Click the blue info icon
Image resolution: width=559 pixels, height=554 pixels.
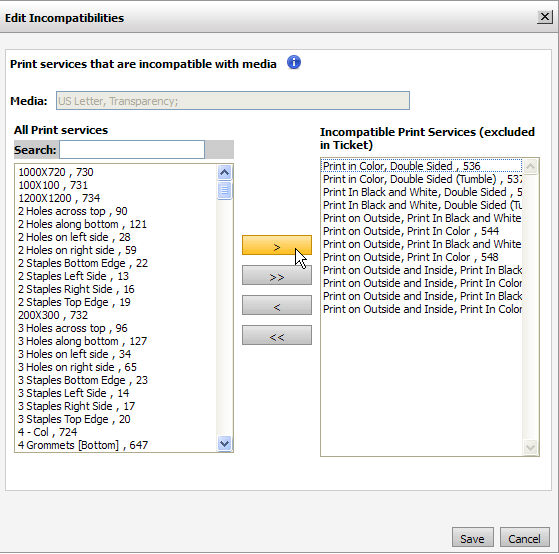(x=294, y=63)
